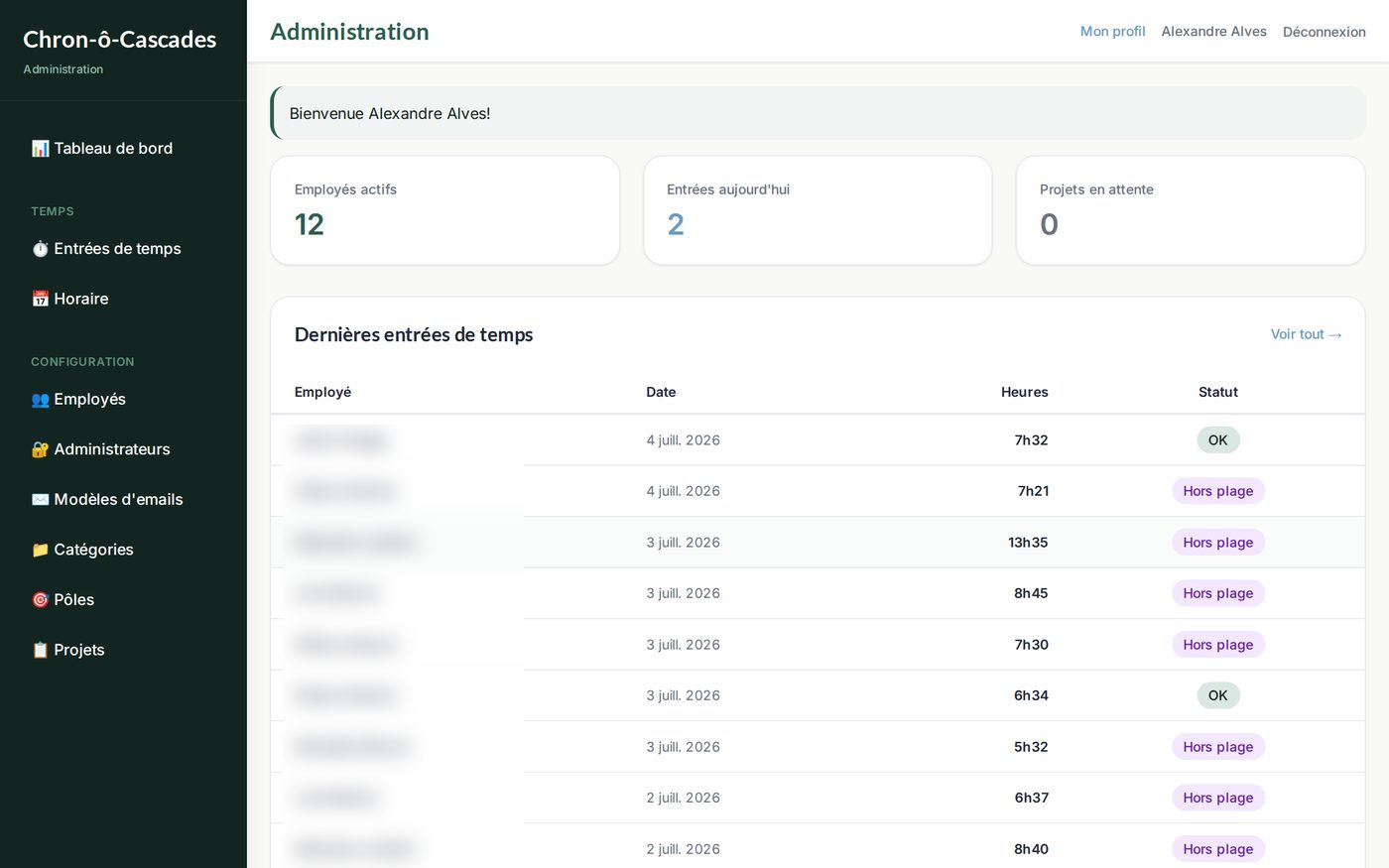1389x868 pixels.
Task: Click the 7h32 hours value
Action: (x=1031, y=440)
